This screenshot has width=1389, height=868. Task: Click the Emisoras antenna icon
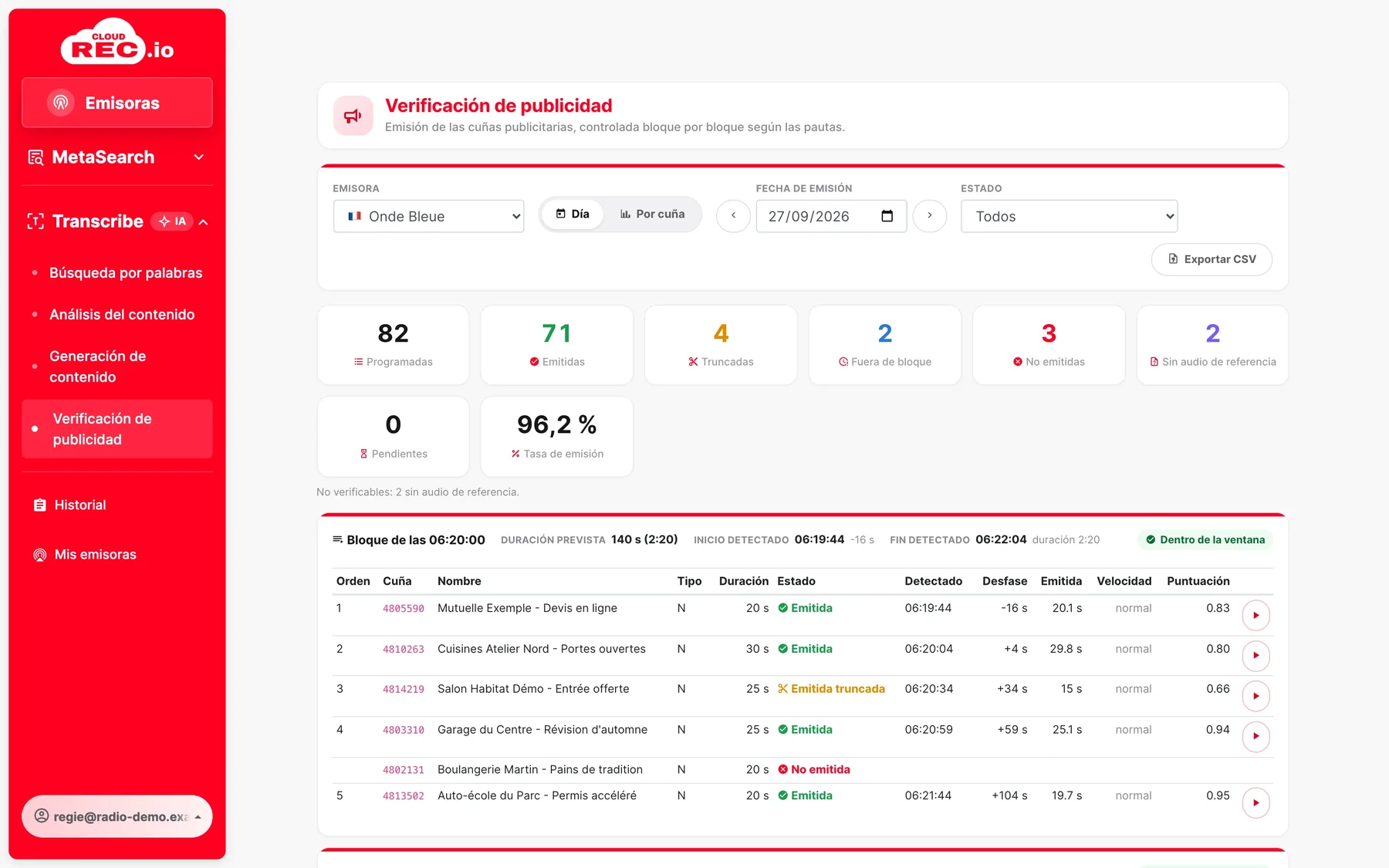(x=61, y=103)
